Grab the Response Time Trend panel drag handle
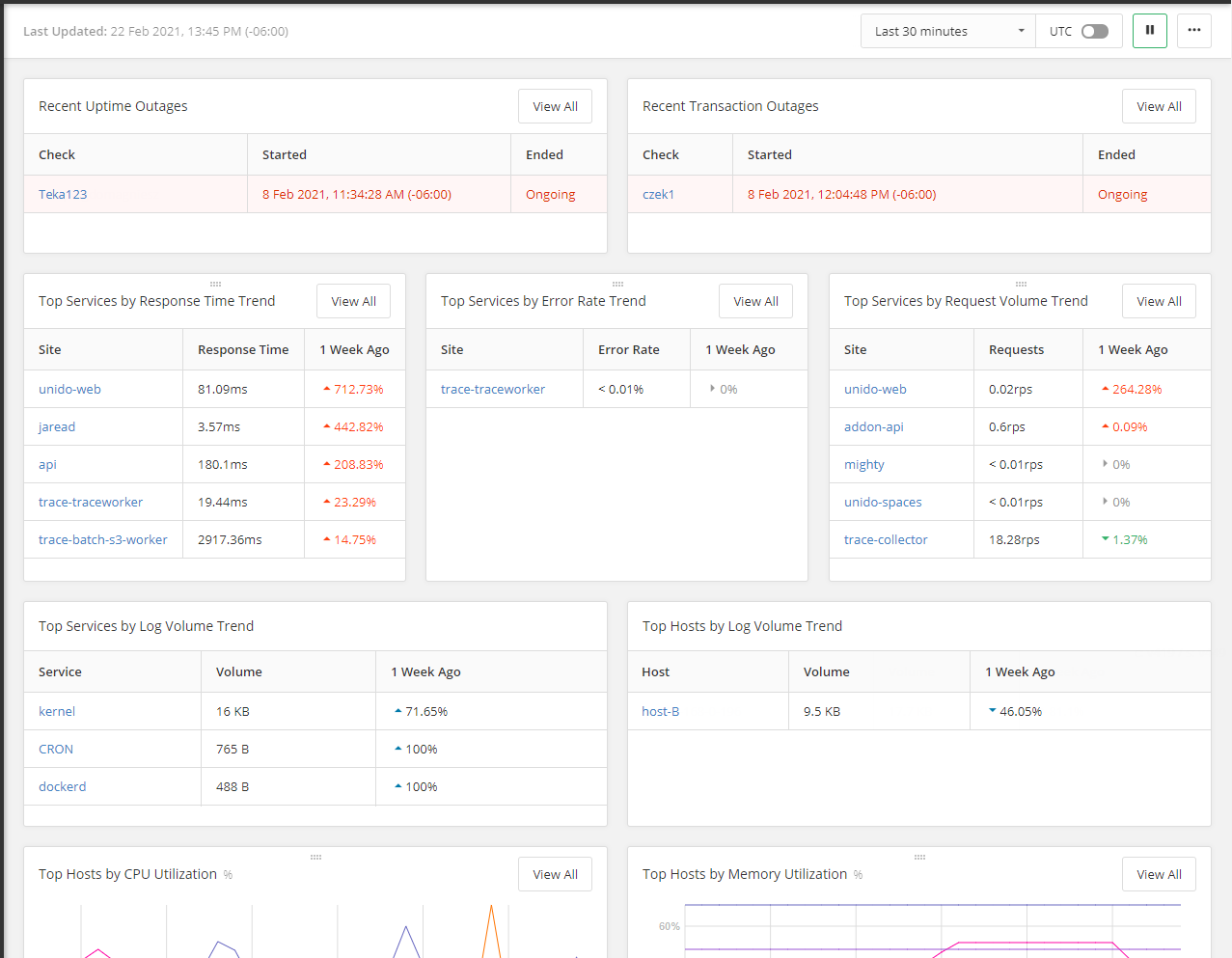1232x958 pixels. click(x=215, y=284)
